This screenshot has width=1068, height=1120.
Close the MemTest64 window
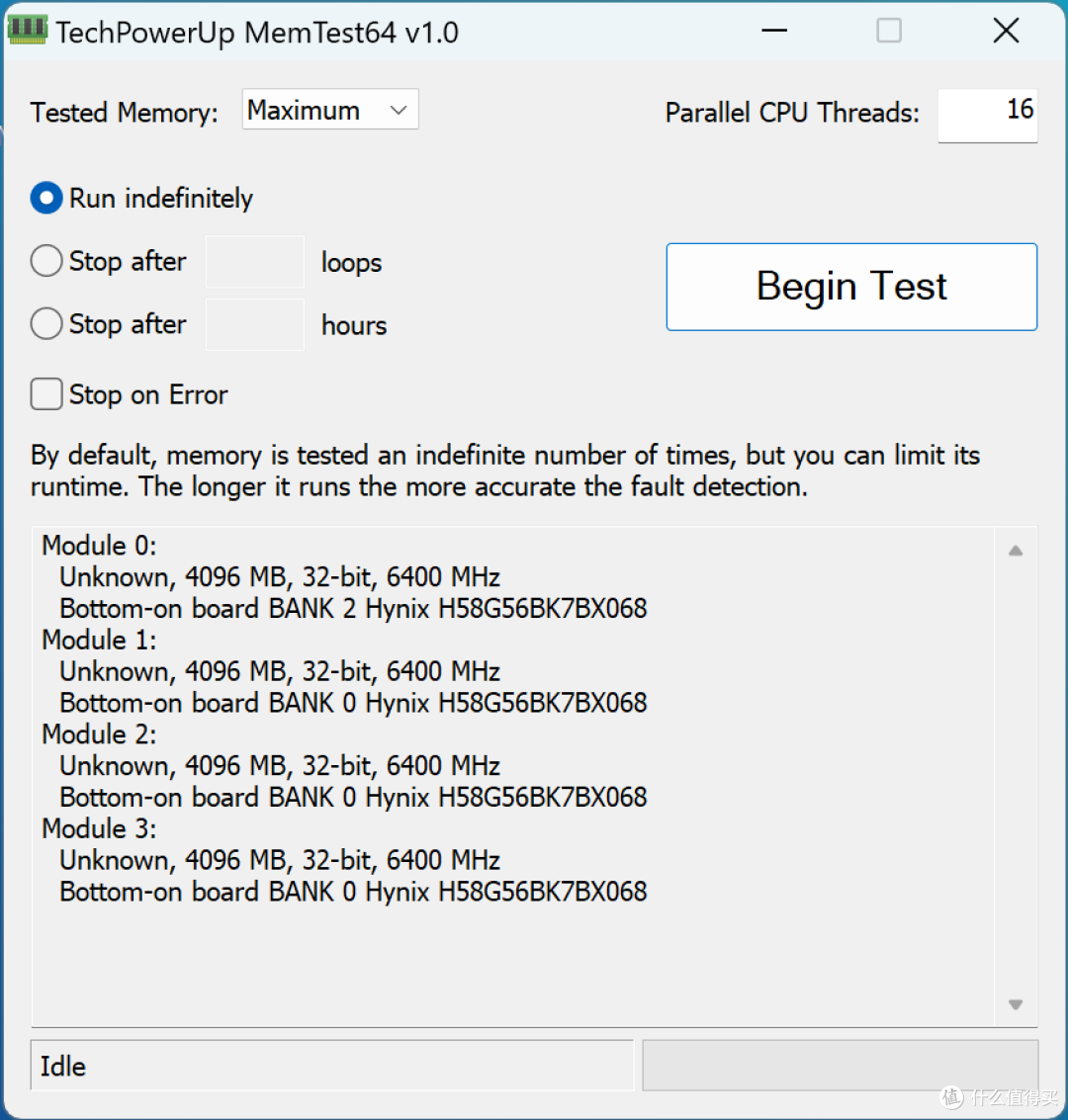tap(1006, 31)
